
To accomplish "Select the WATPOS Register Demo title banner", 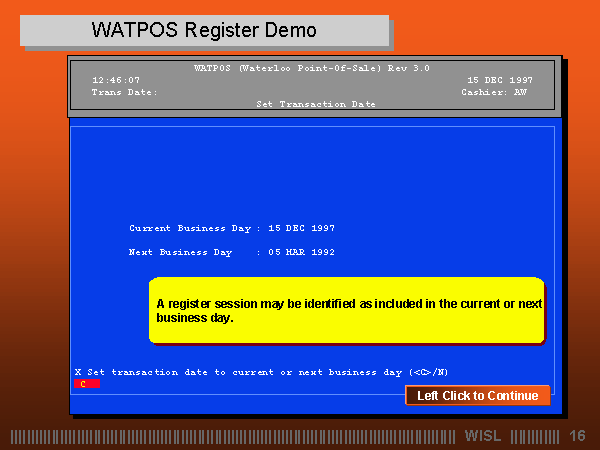I will point(204,30).
